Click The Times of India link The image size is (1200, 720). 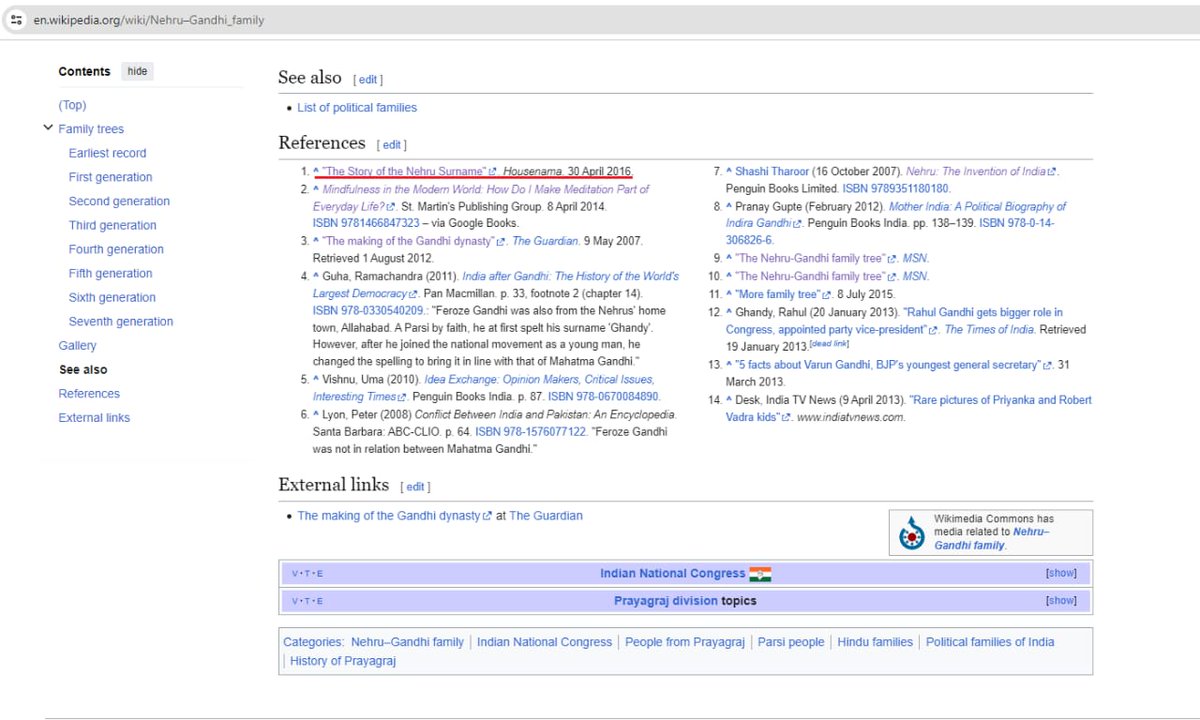[x=987, y=329]
